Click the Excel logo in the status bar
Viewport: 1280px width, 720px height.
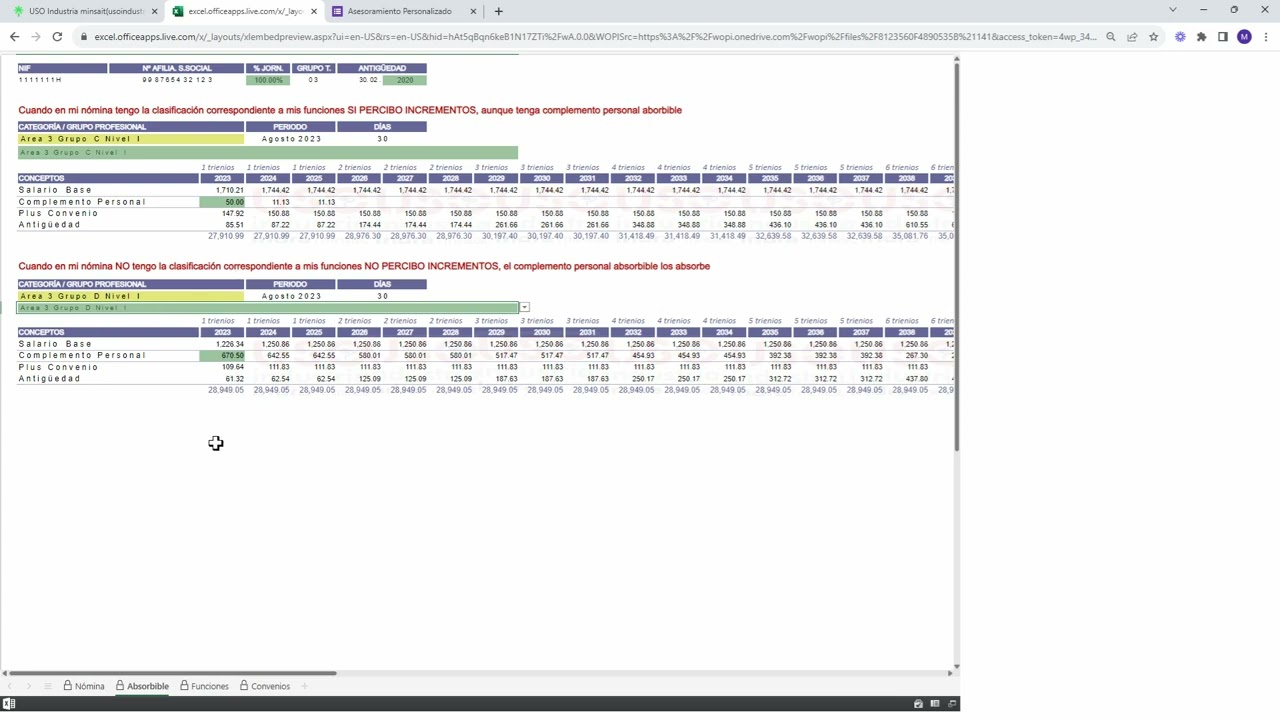tap(9, 704)
